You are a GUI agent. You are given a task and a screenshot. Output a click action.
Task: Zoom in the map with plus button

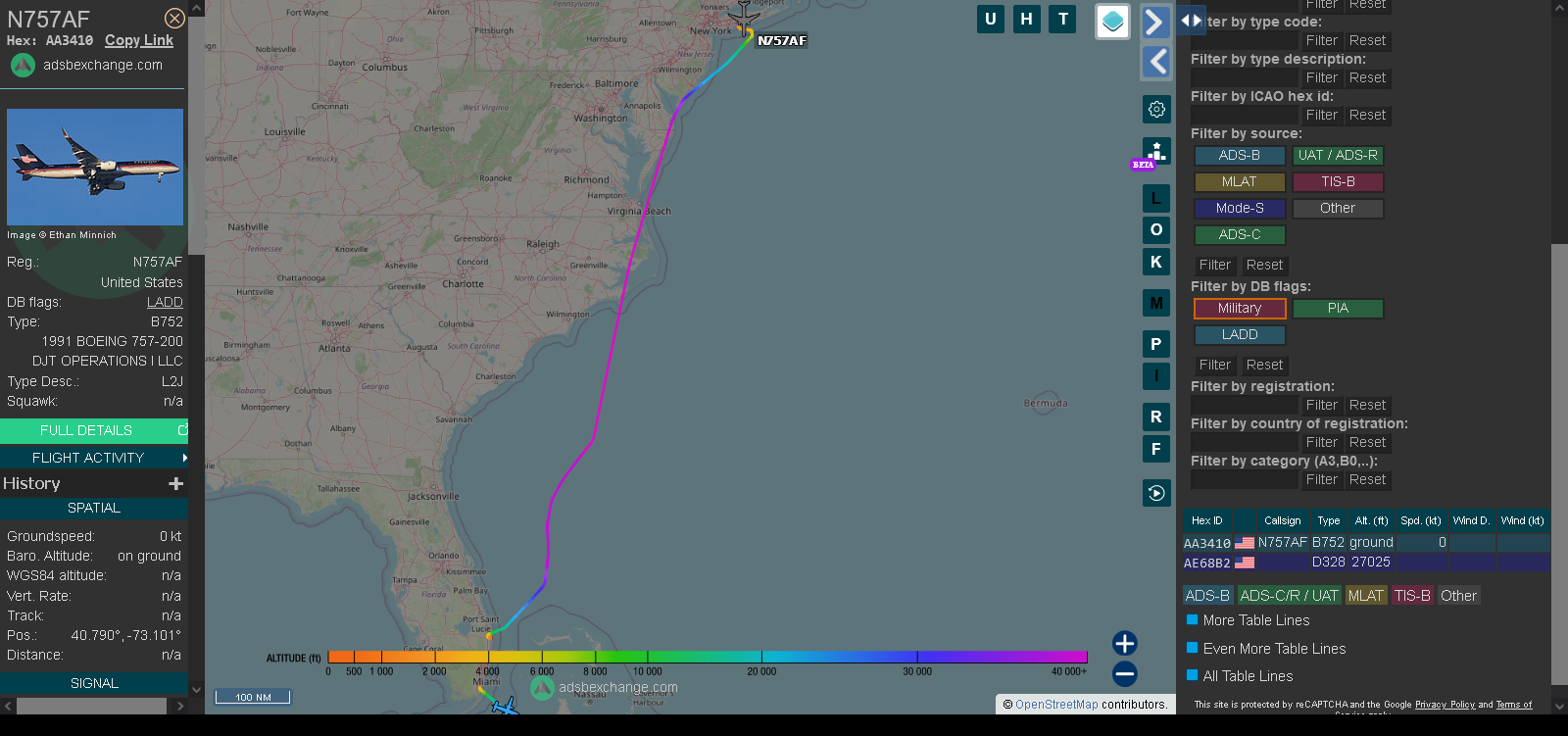point(1125,643)
